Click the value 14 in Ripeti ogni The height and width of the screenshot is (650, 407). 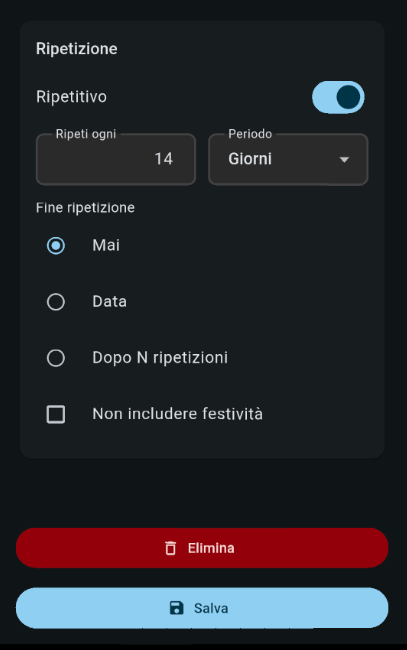[x=164, y=159]
